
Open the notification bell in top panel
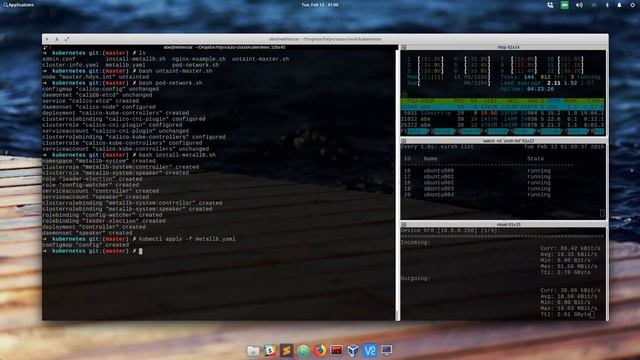[619, 5]
